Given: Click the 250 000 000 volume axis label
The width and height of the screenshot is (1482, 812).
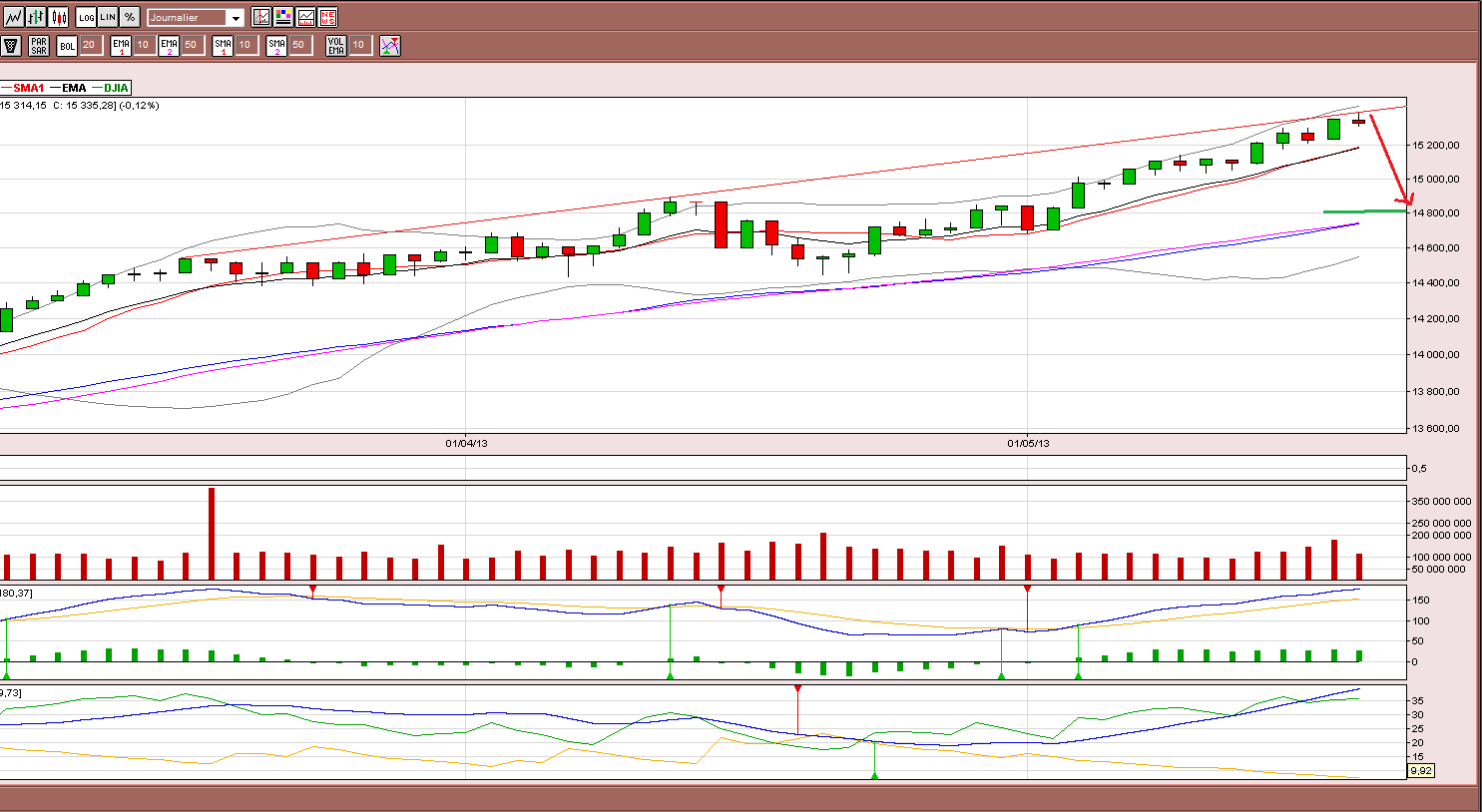Looking at the screenshot, I should [x=1441, y=523].
